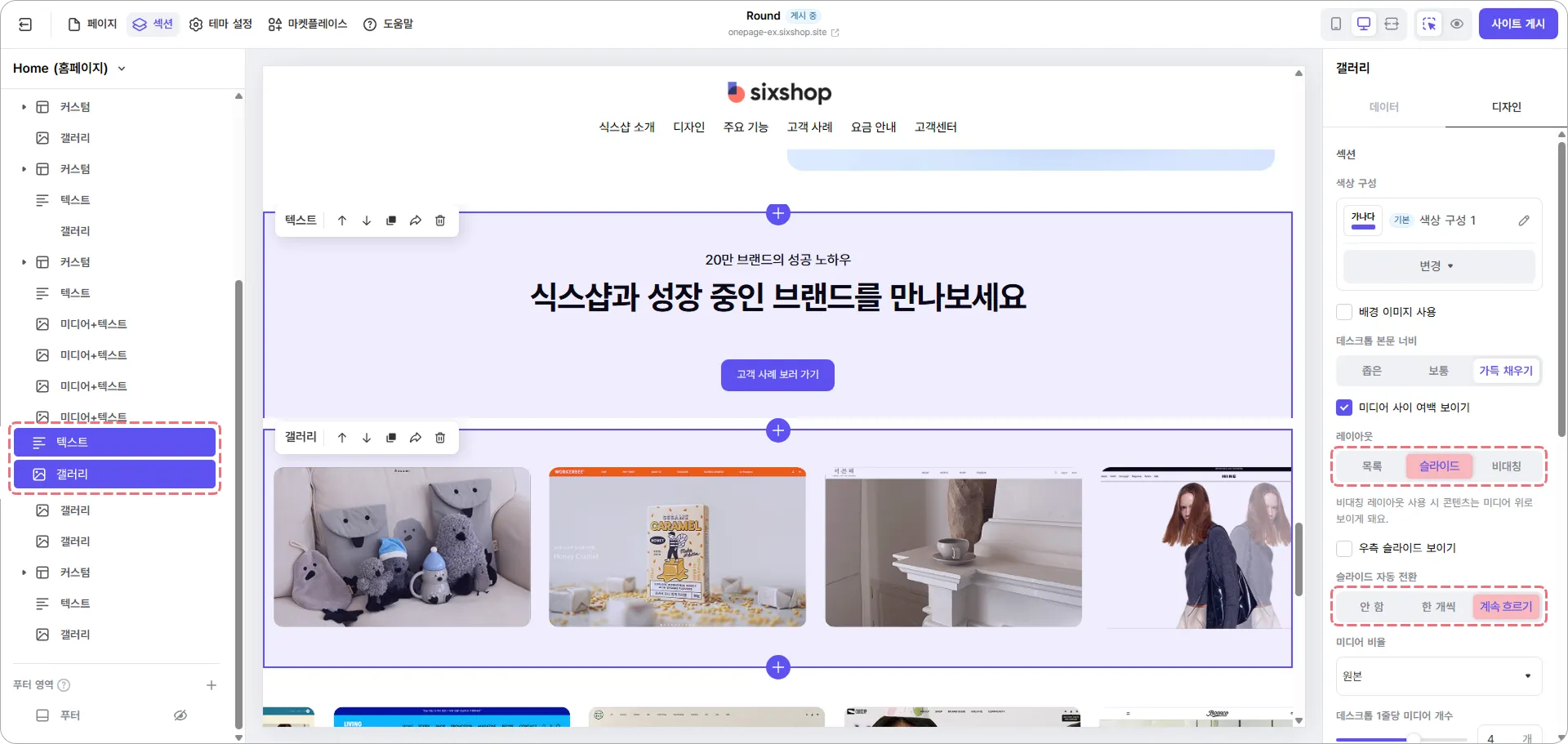
Task: Click 식스샵 소개 in site navigation
Action: tap(627, 127)
